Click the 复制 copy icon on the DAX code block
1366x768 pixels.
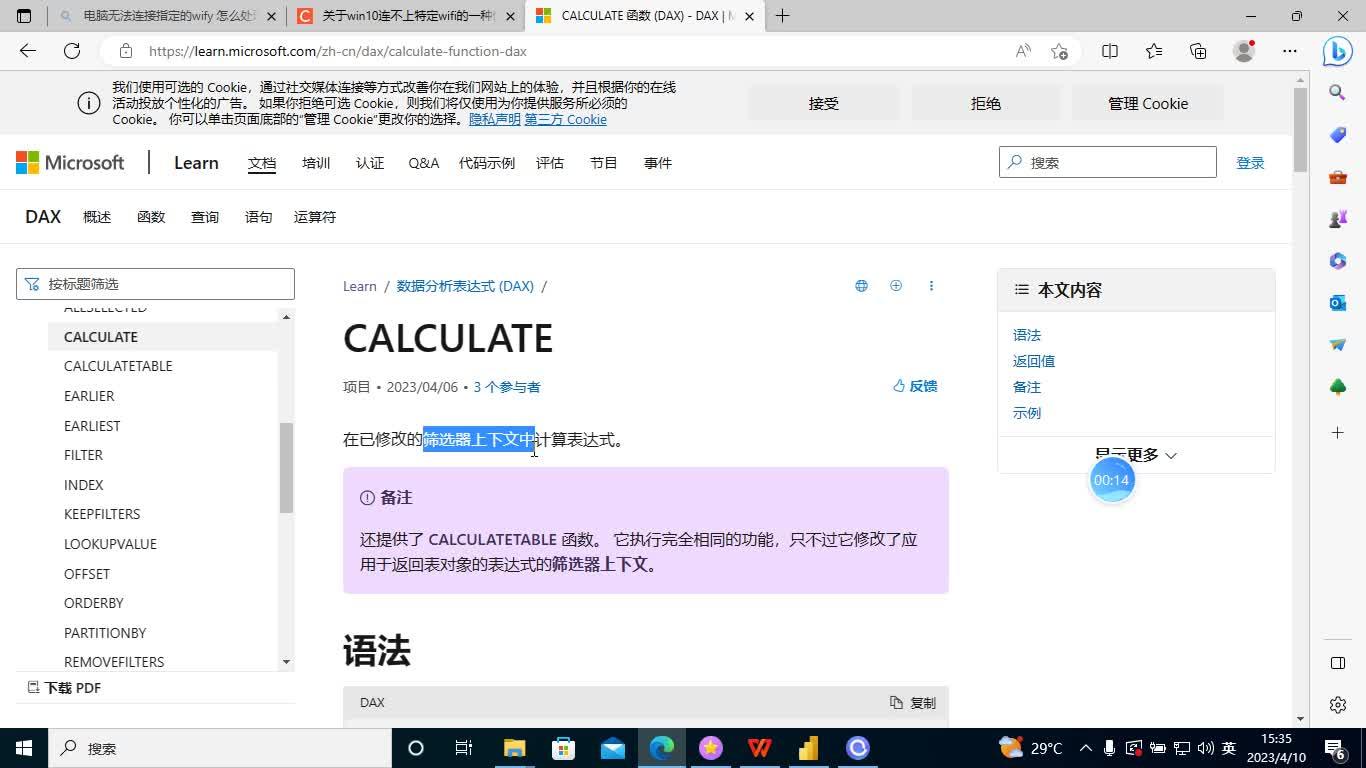click(894, 702)
